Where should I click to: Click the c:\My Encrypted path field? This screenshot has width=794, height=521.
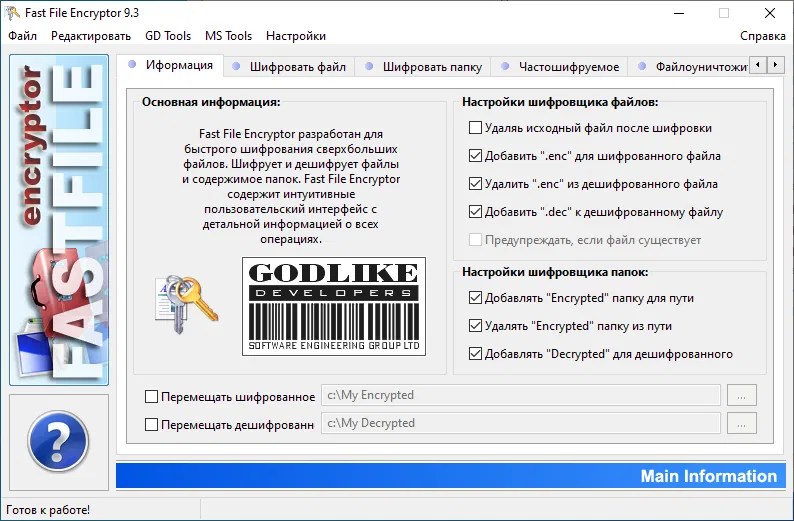(x=521, y=395)
